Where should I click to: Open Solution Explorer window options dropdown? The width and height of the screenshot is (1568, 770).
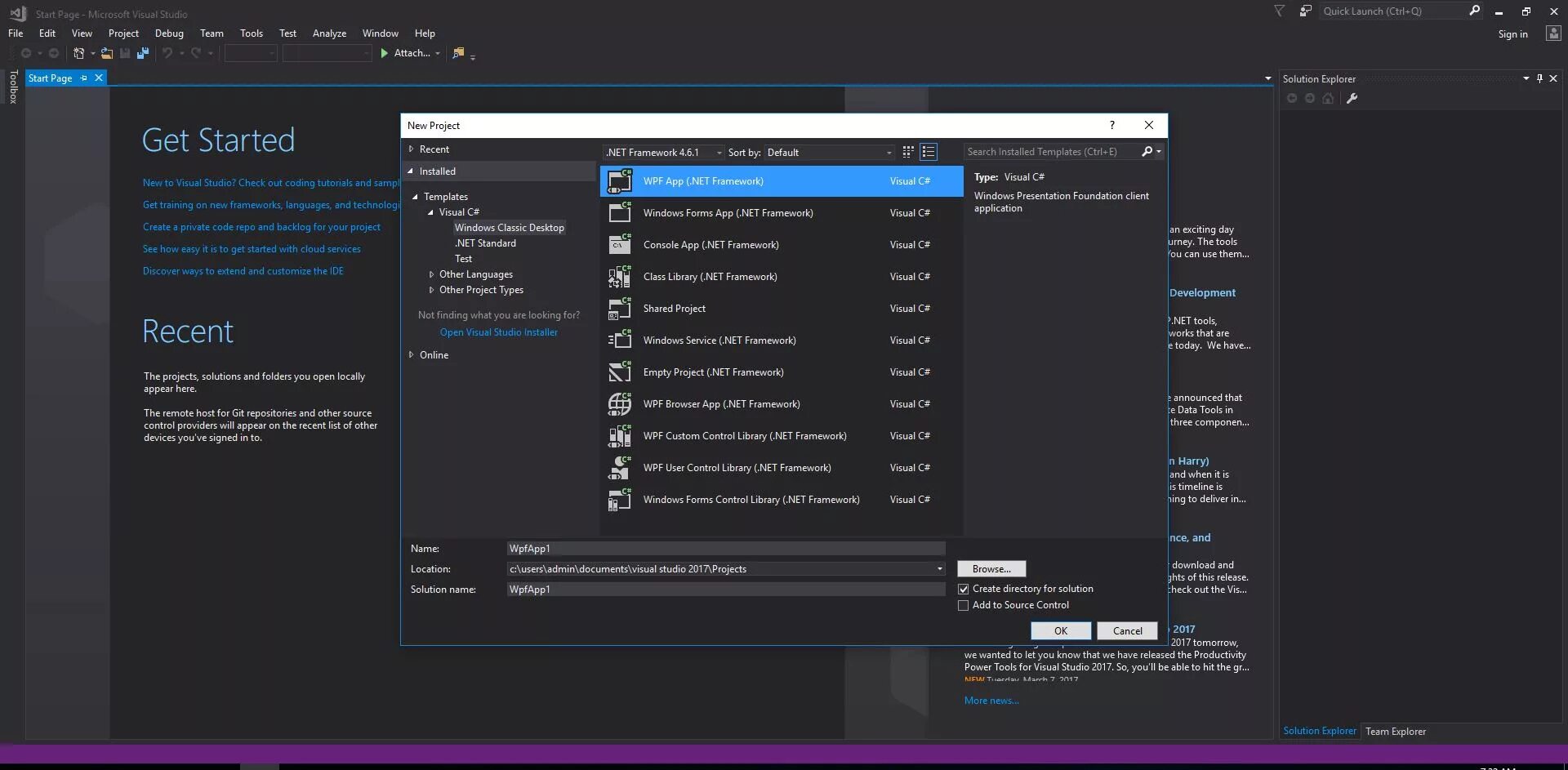point(1526,78)
